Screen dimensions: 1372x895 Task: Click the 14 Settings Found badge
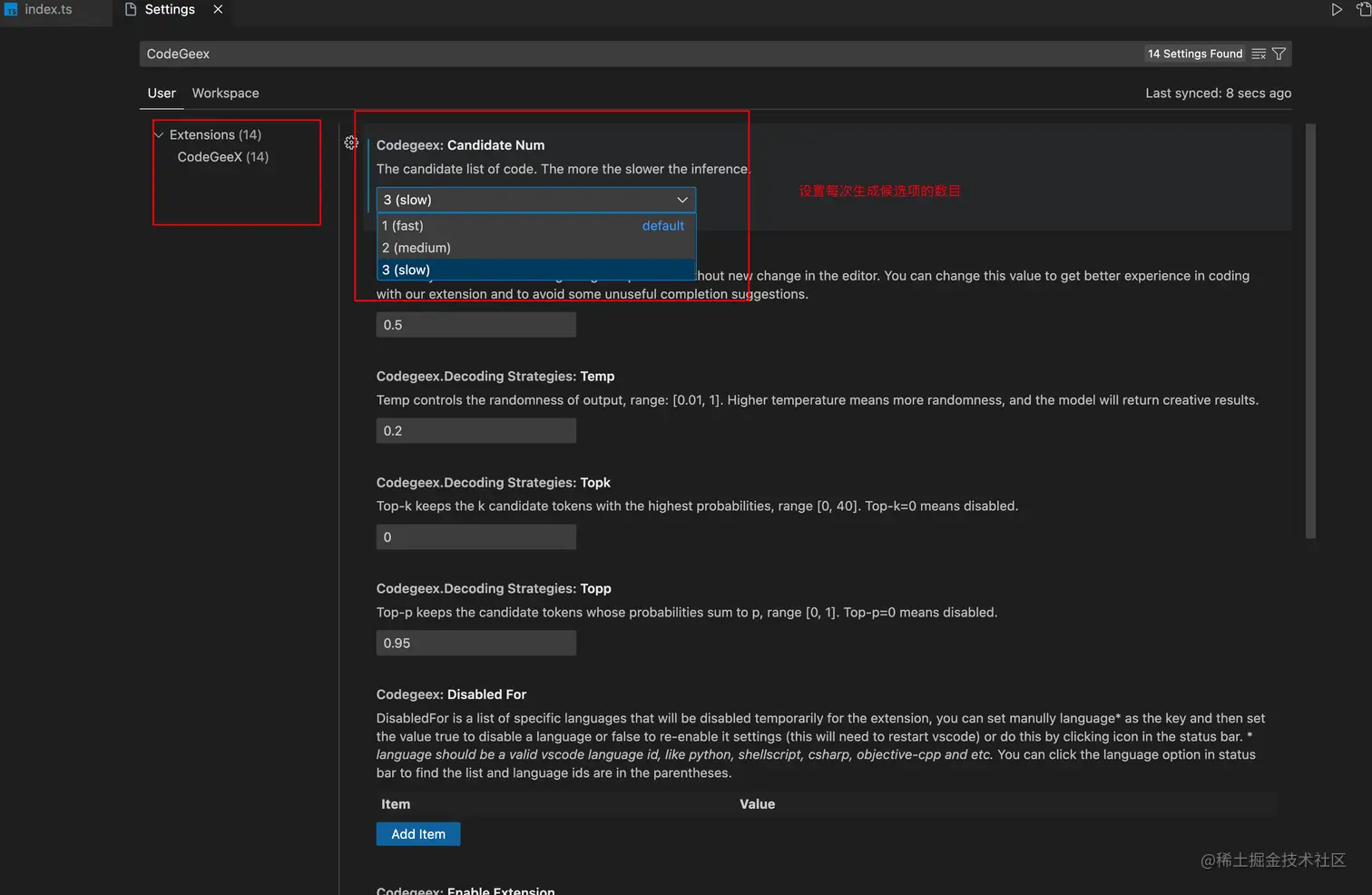click(x=1195, y=54)
